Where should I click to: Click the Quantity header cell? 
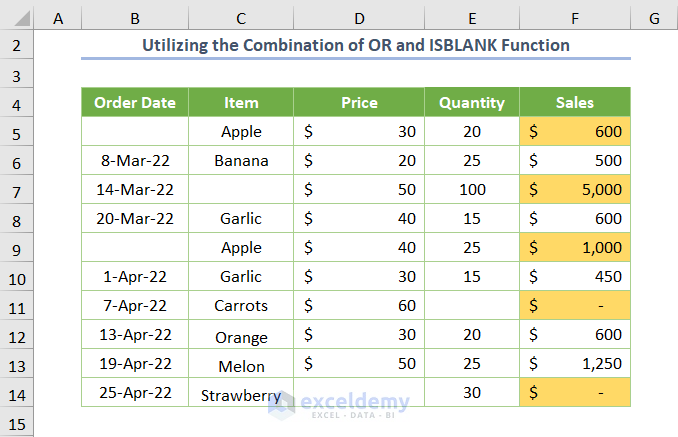tap(472, 102)
